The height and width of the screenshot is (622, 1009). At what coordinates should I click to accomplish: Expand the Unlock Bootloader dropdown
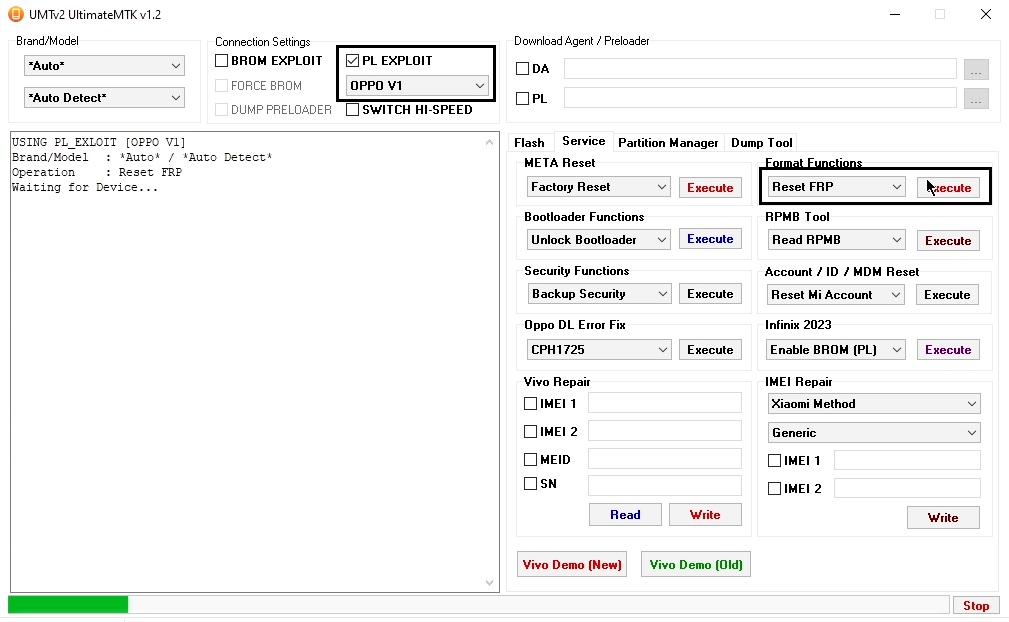598,240
